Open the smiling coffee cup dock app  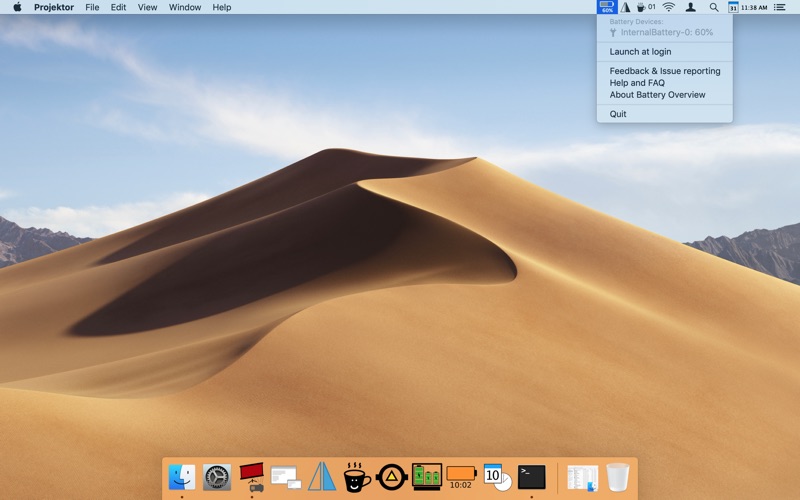point(357,477)
